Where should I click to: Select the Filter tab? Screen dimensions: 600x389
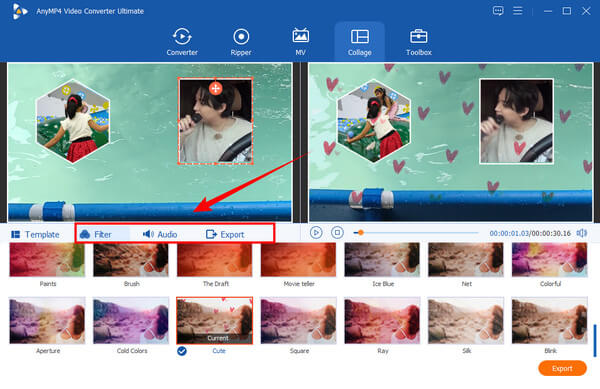click(x=96, y=234)
